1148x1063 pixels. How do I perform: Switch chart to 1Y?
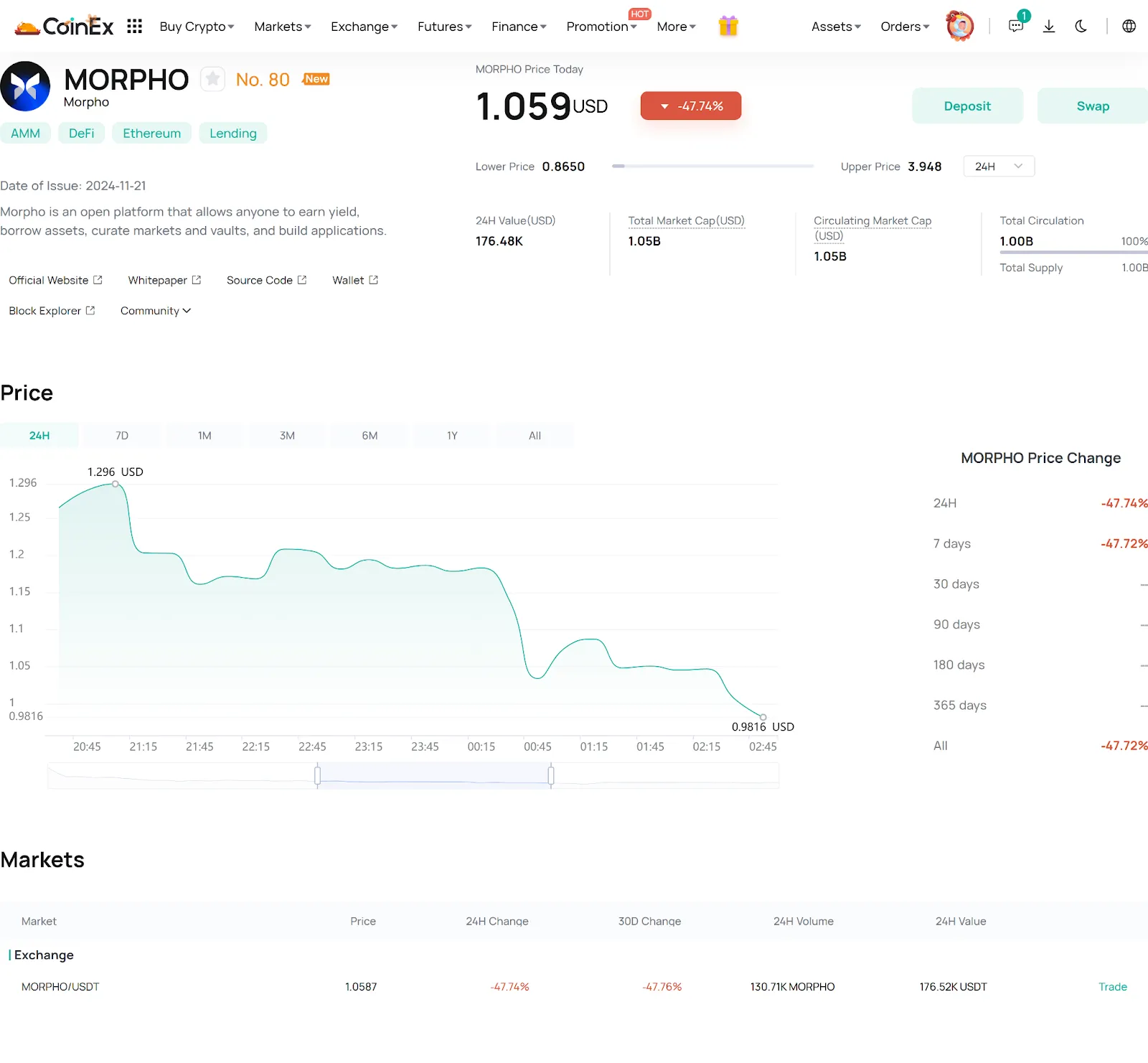(x=452, y=436)
